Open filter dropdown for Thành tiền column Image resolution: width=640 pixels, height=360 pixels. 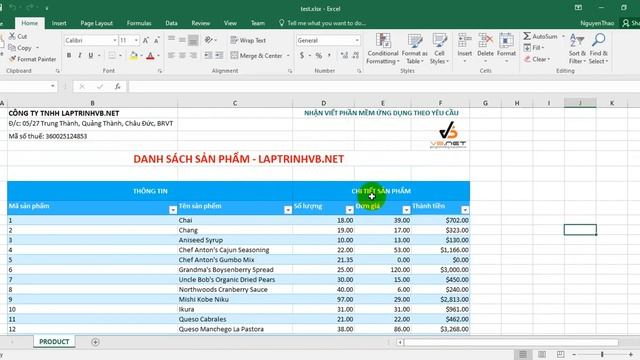pos(465,210)
